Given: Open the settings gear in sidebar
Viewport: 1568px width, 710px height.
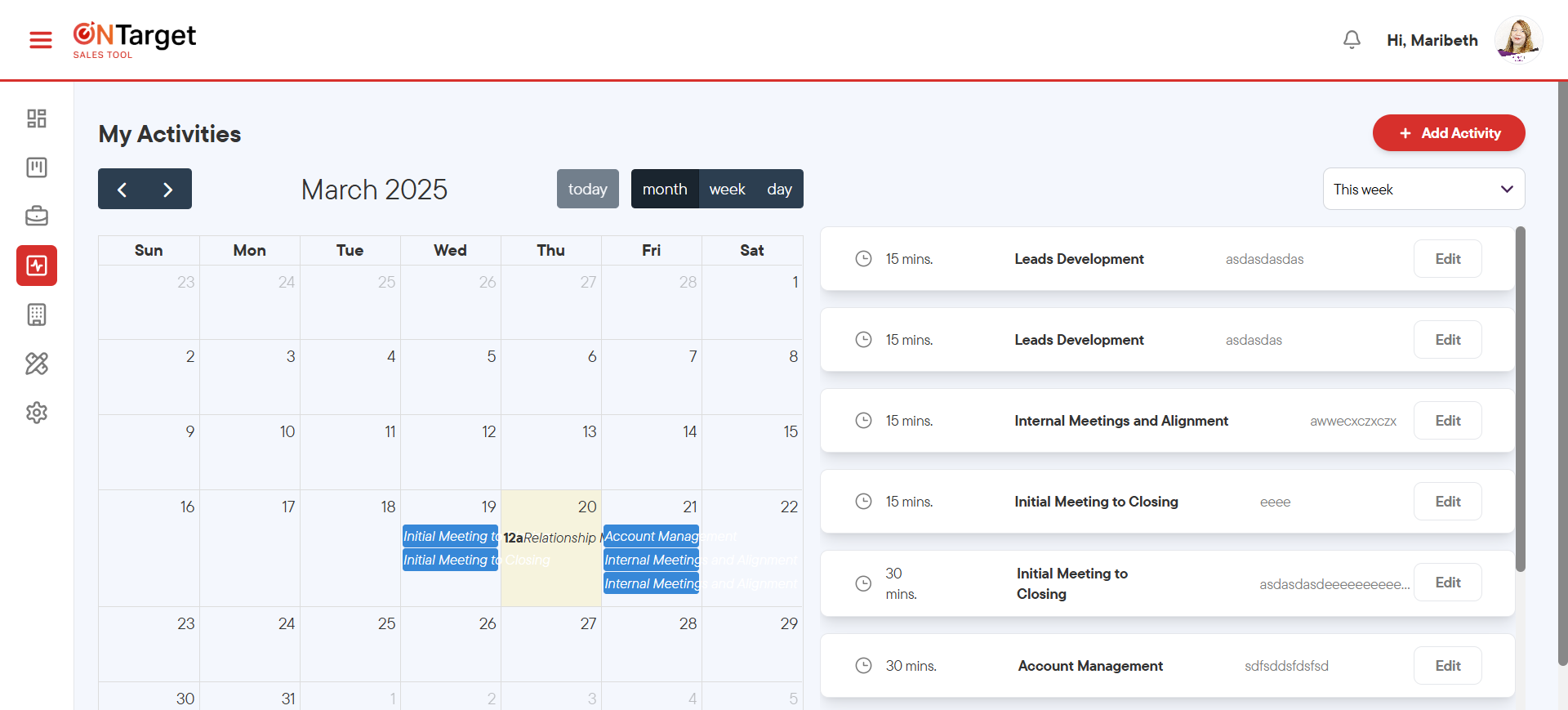Looking at the screenshot, I should [x=37, y=413].
